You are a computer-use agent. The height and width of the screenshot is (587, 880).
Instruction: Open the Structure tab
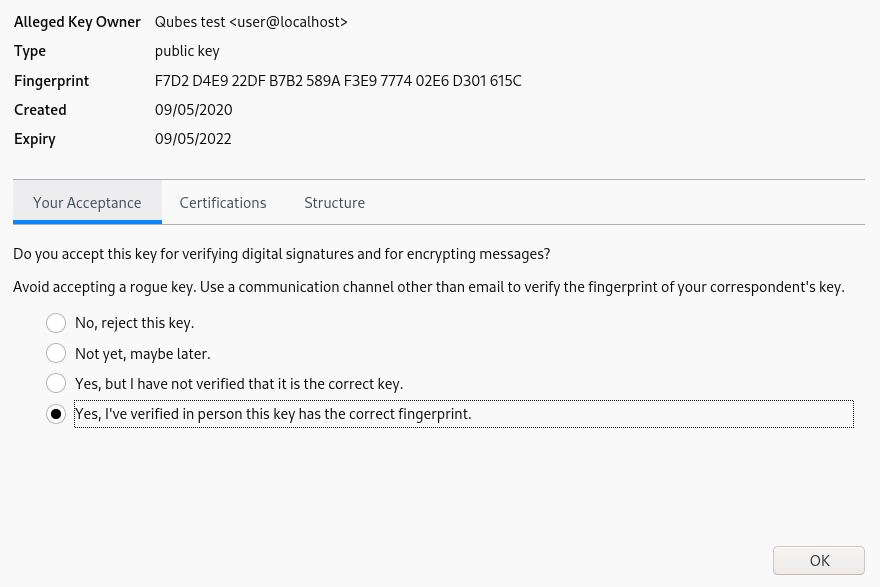[x=334, y=203]
